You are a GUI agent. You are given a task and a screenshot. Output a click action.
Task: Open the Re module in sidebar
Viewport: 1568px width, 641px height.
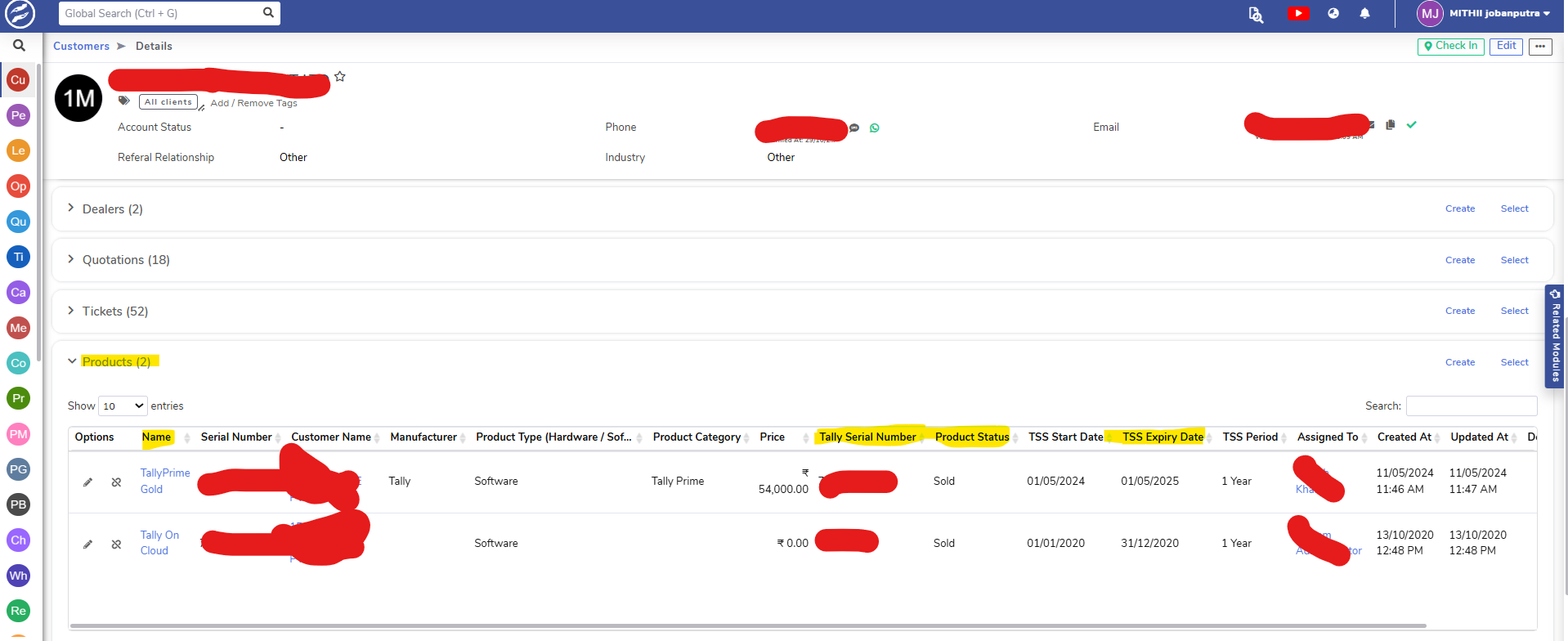tap(18, 611)
